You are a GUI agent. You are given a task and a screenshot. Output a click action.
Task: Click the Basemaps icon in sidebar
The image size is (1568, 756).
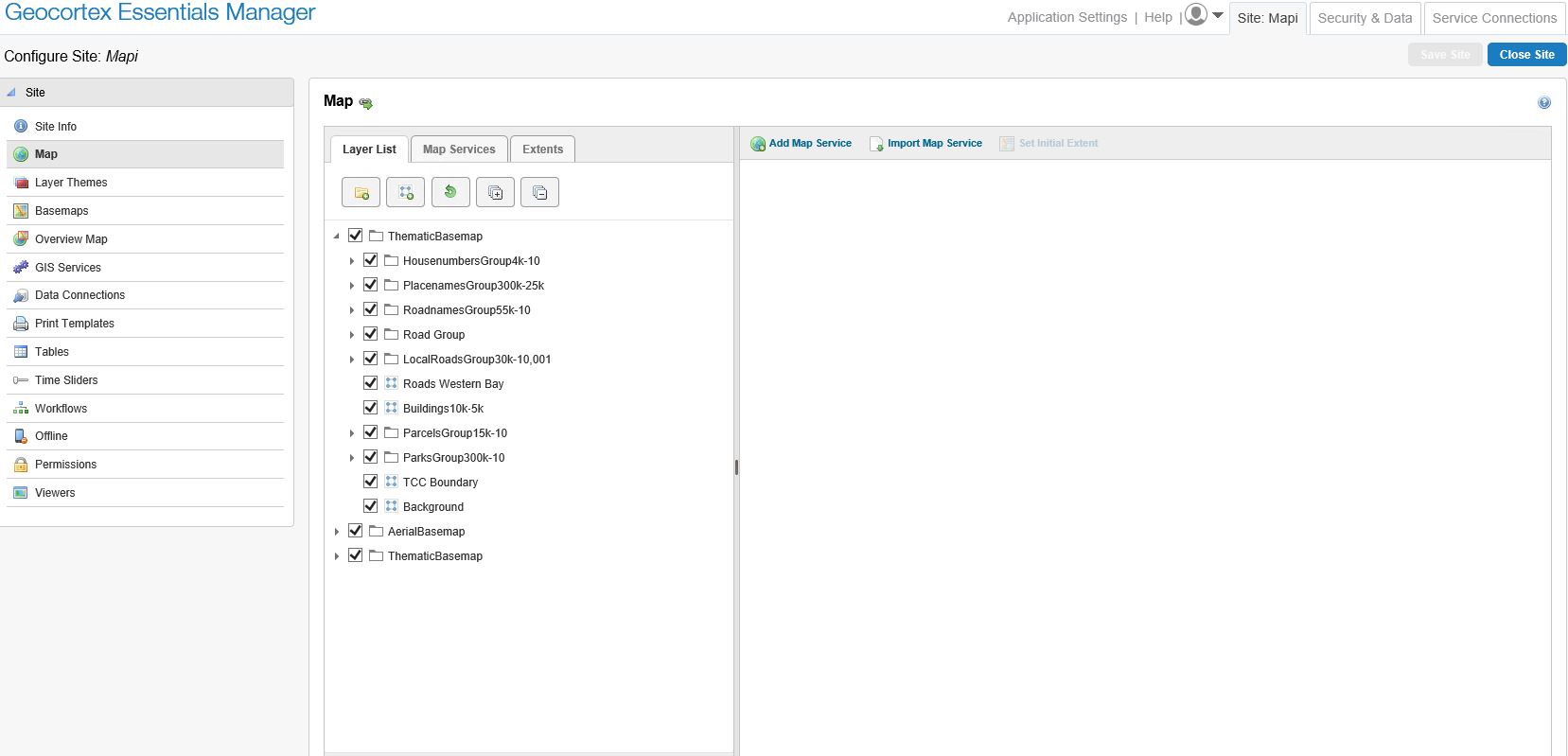[21, 211]
